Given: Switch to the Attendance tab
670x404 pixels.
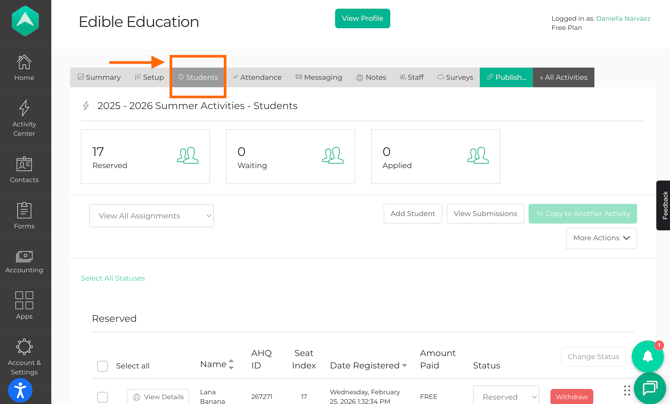Looking at the screenshot, I should (x=257, y=77).
